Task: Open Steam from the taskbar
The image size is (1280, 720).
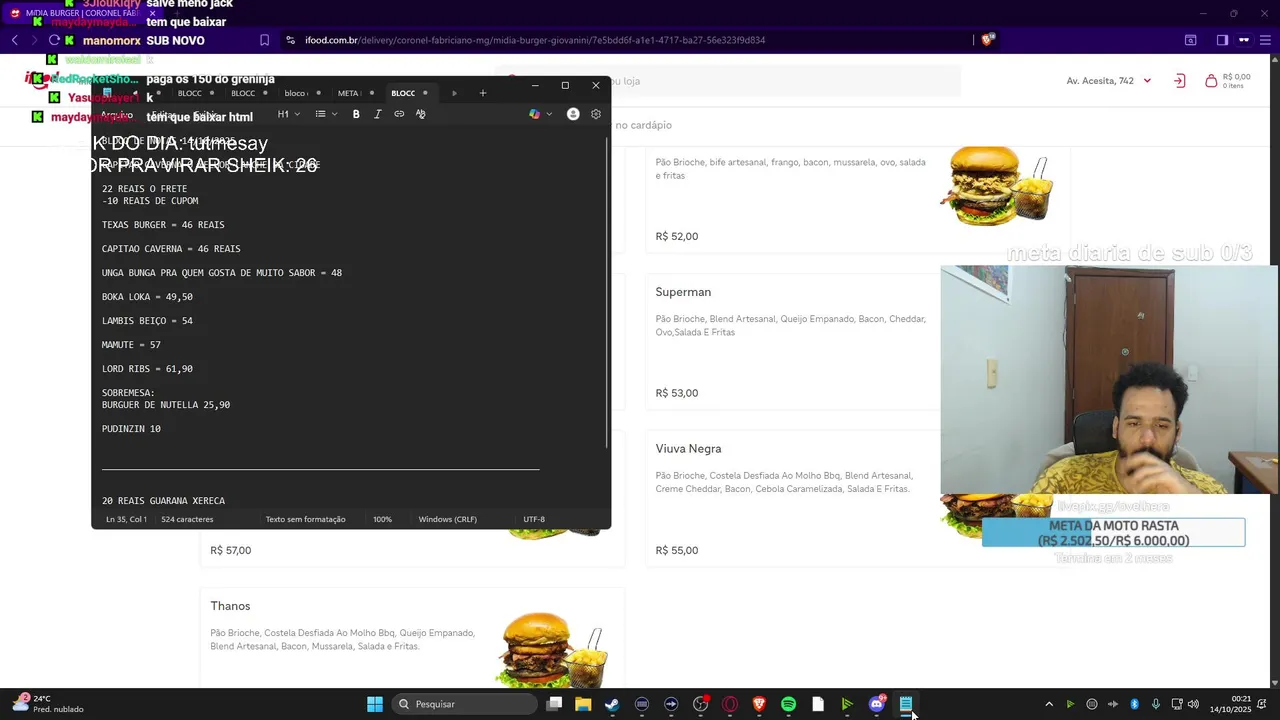Action: [x=612, y=704]
